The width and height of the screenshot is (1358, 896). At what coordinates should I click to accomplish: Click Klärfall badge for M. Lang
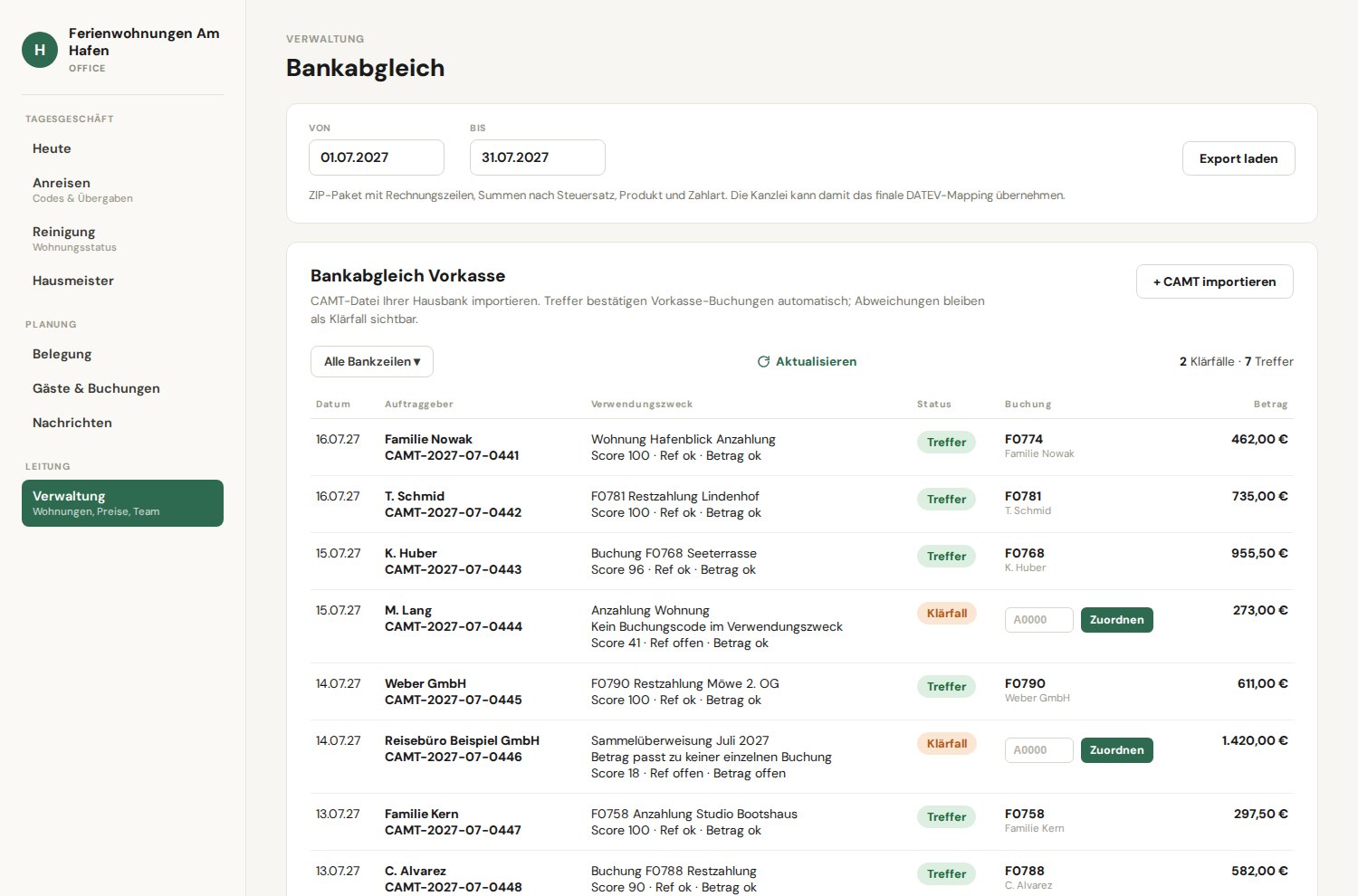coord(947,614)
